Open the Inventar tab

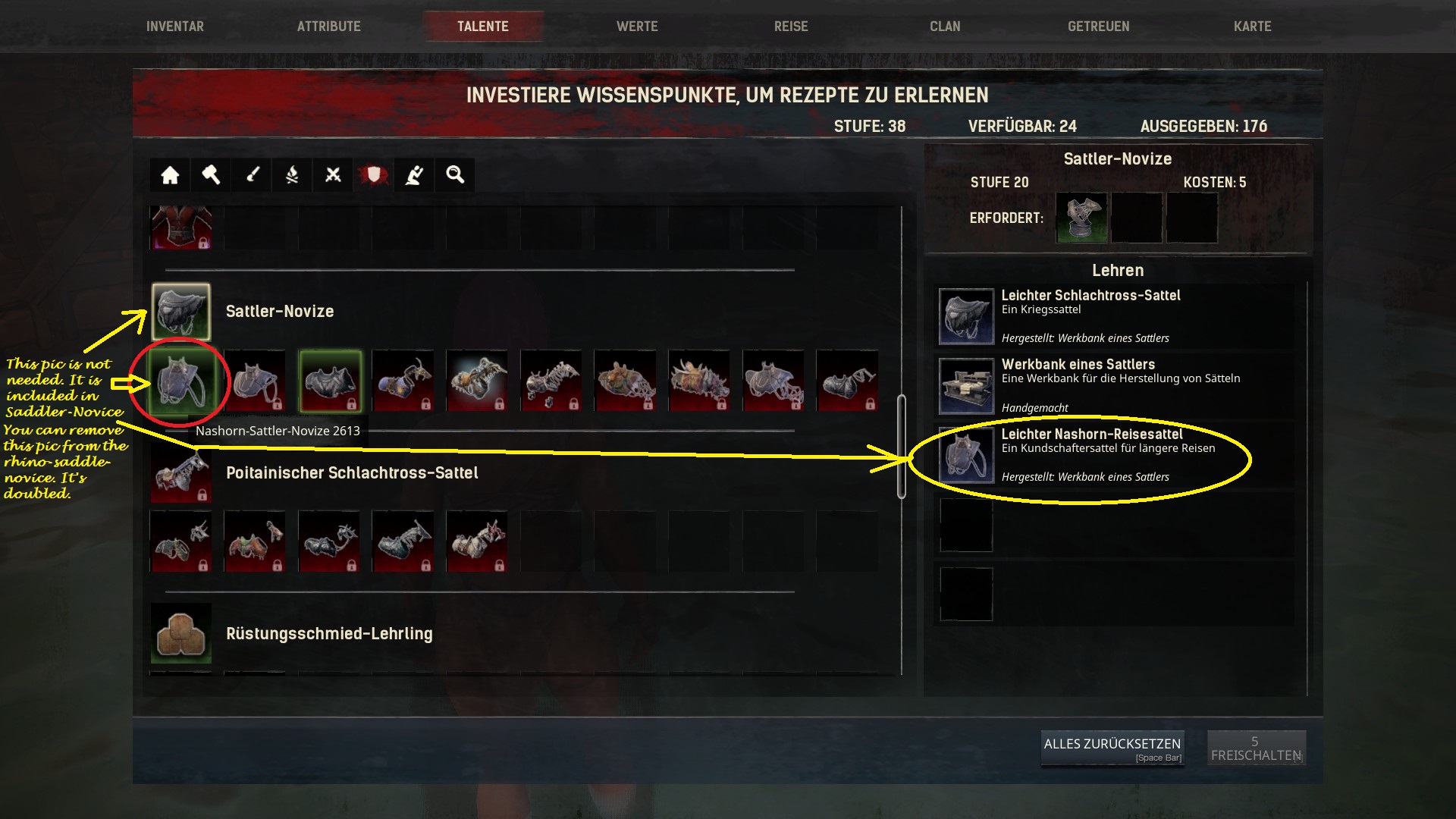pyautogui.click(x=175, y=27)
